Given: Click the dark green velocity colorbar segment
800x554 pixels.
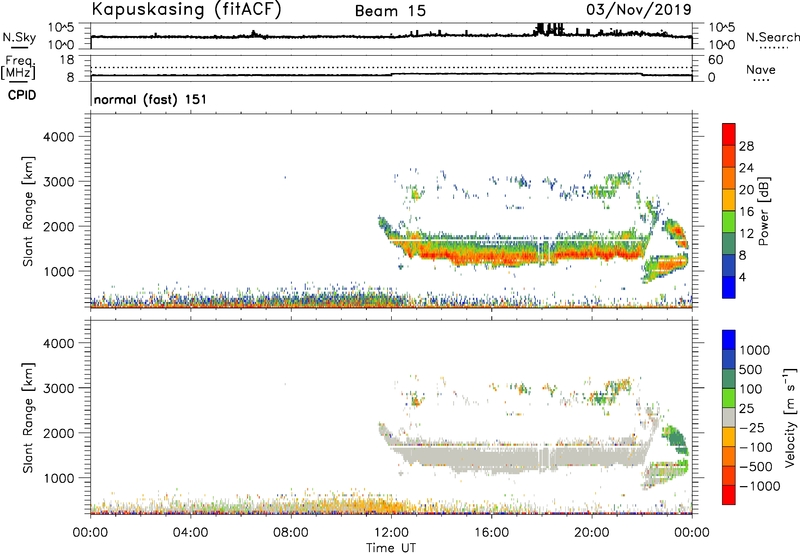Looking at the screenshot, I should (729, 379).
